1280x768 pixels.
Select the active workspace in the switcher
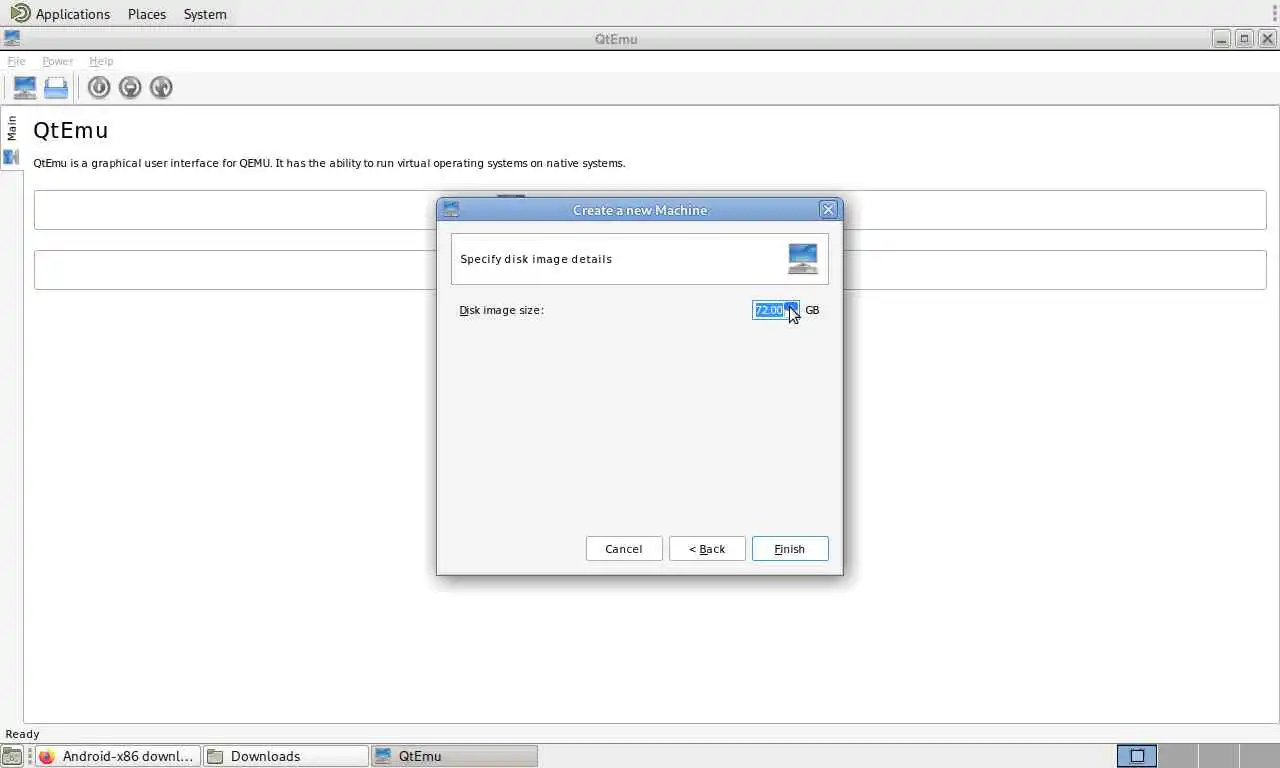click(x=1137, y=756)
